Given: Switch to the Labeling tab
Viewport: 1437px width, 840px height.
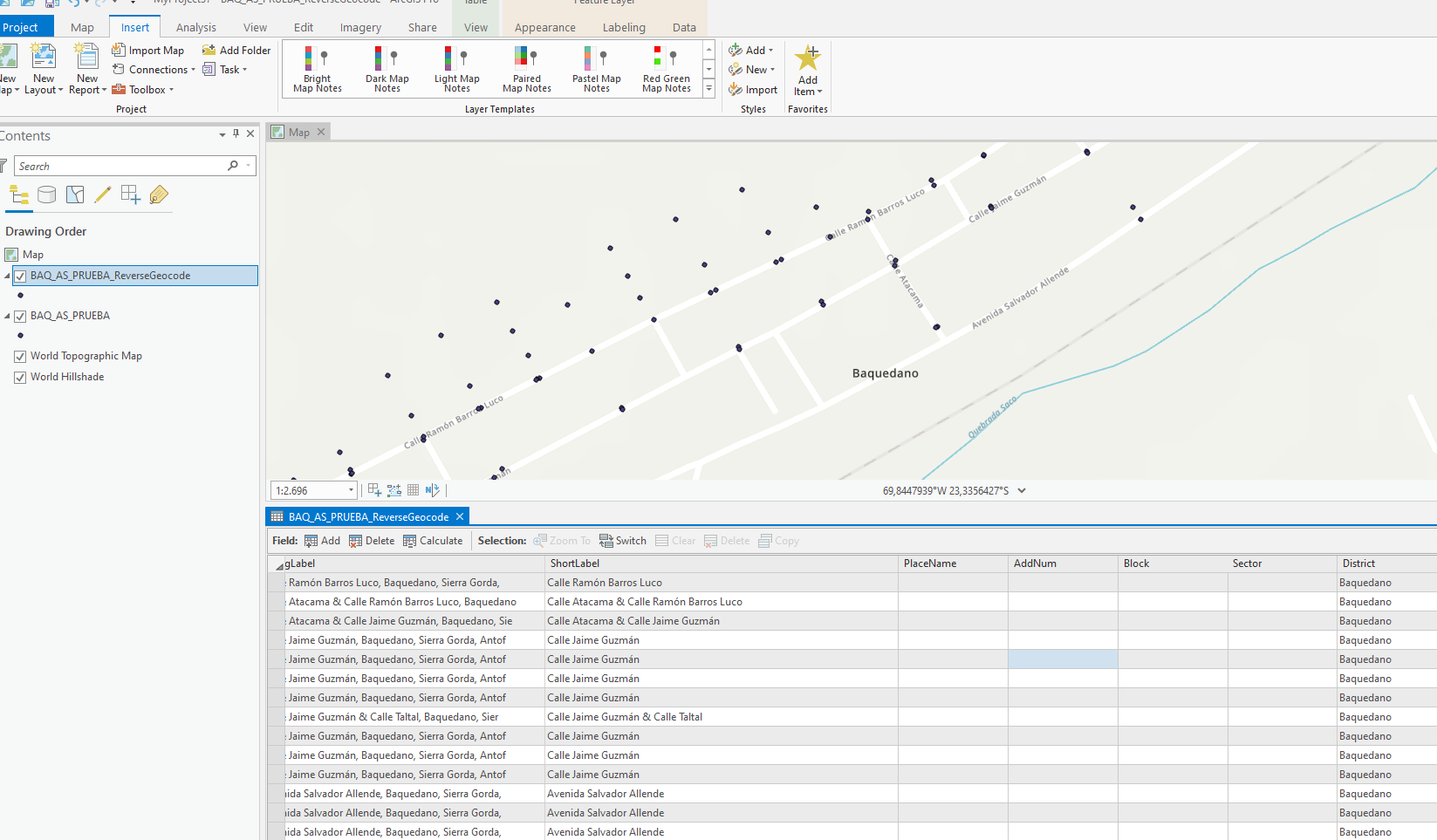Looking at the screenshot, I should [x=624, y=27].
